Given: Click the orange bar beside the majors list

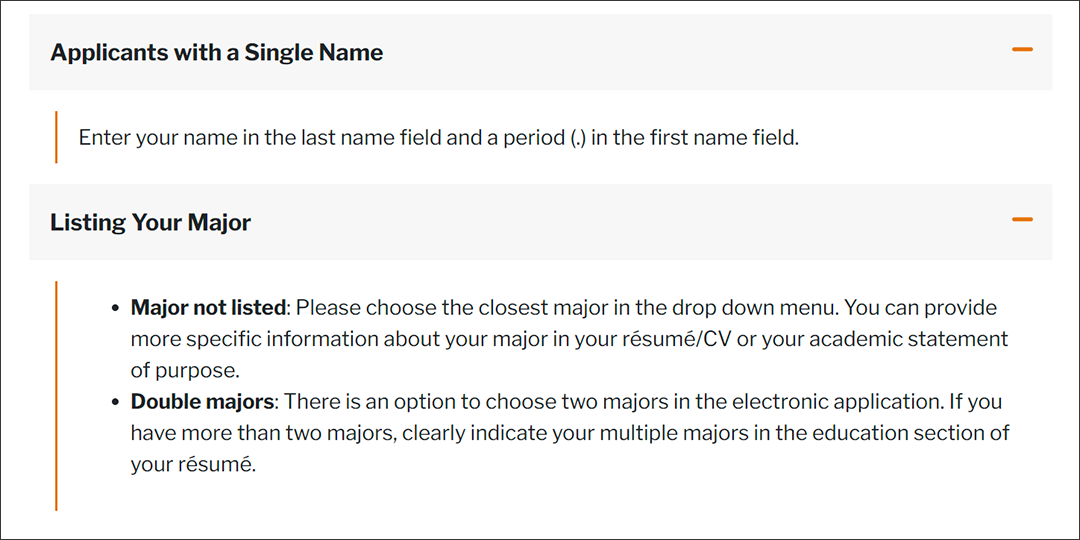Looking at the screenshot, I should tap(56, 395).
